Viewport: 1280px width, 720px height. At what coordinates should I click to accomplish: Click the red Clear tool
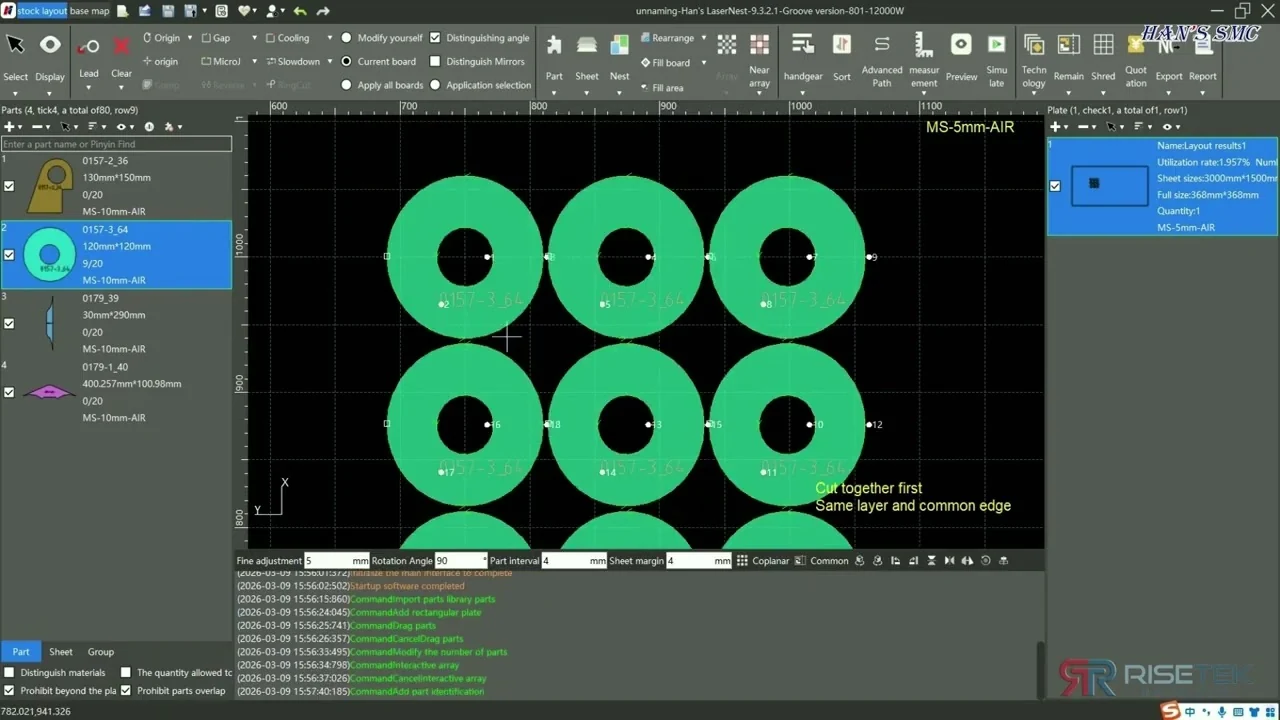point(121,47)
